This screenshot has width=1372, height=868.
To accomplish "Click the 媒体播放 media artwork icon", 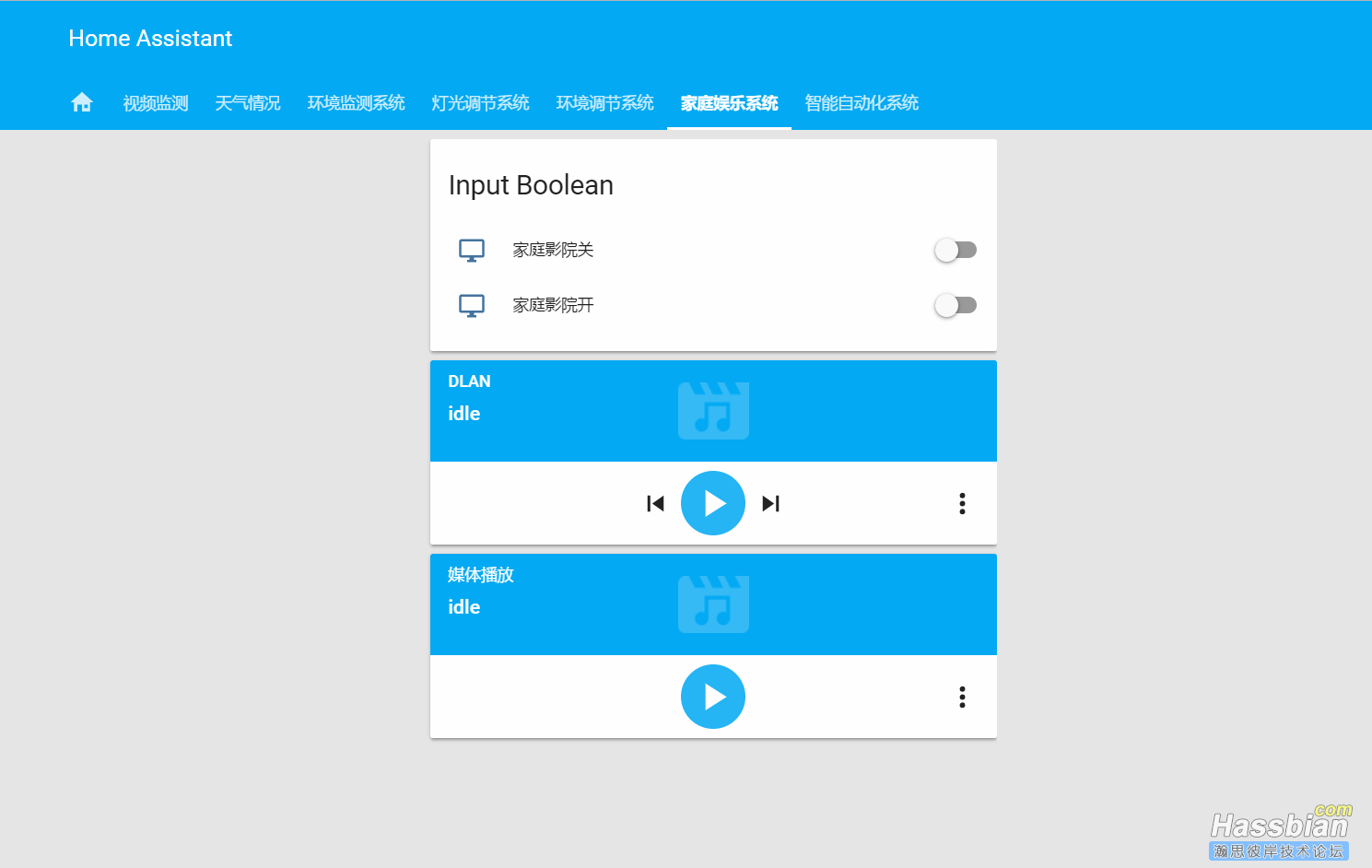I will tap(713, 604).
